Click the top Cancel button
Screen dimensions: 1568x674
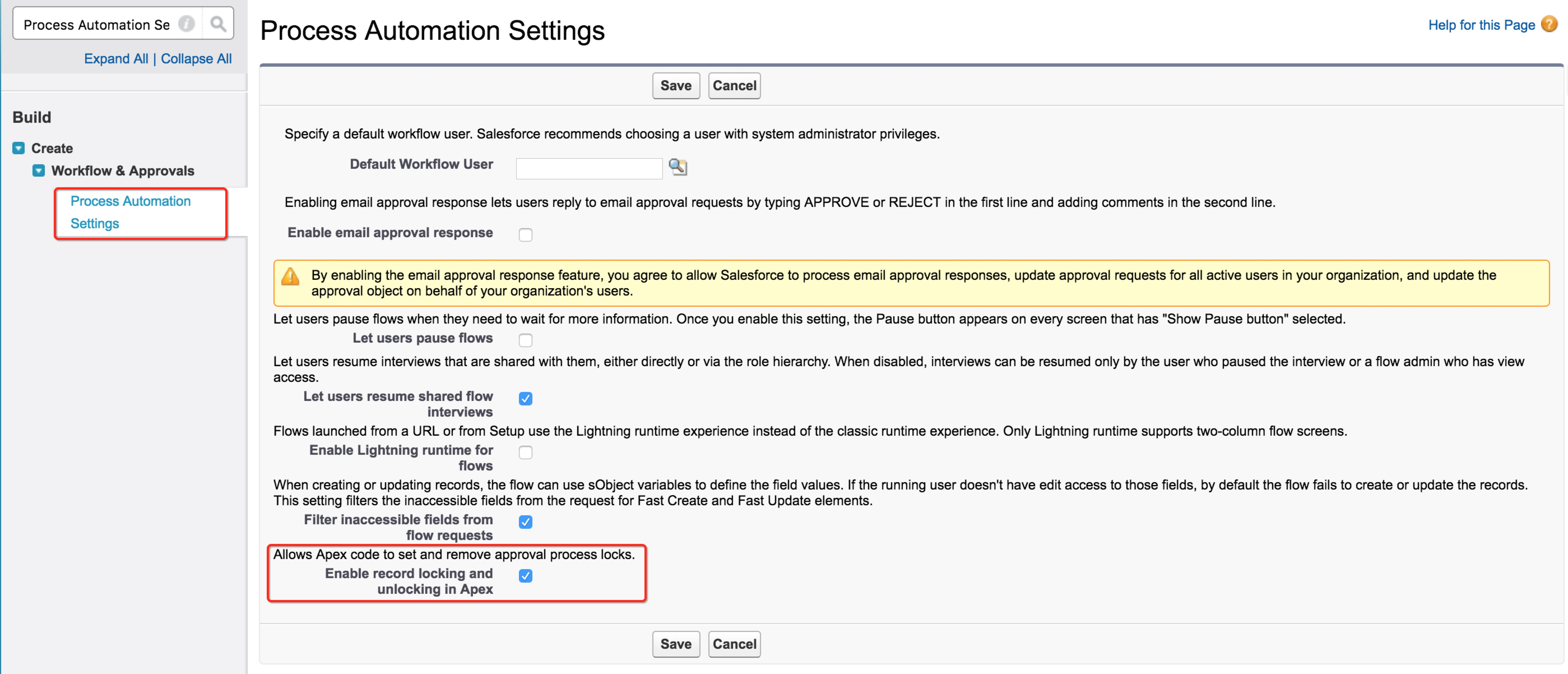click(734, 86)
